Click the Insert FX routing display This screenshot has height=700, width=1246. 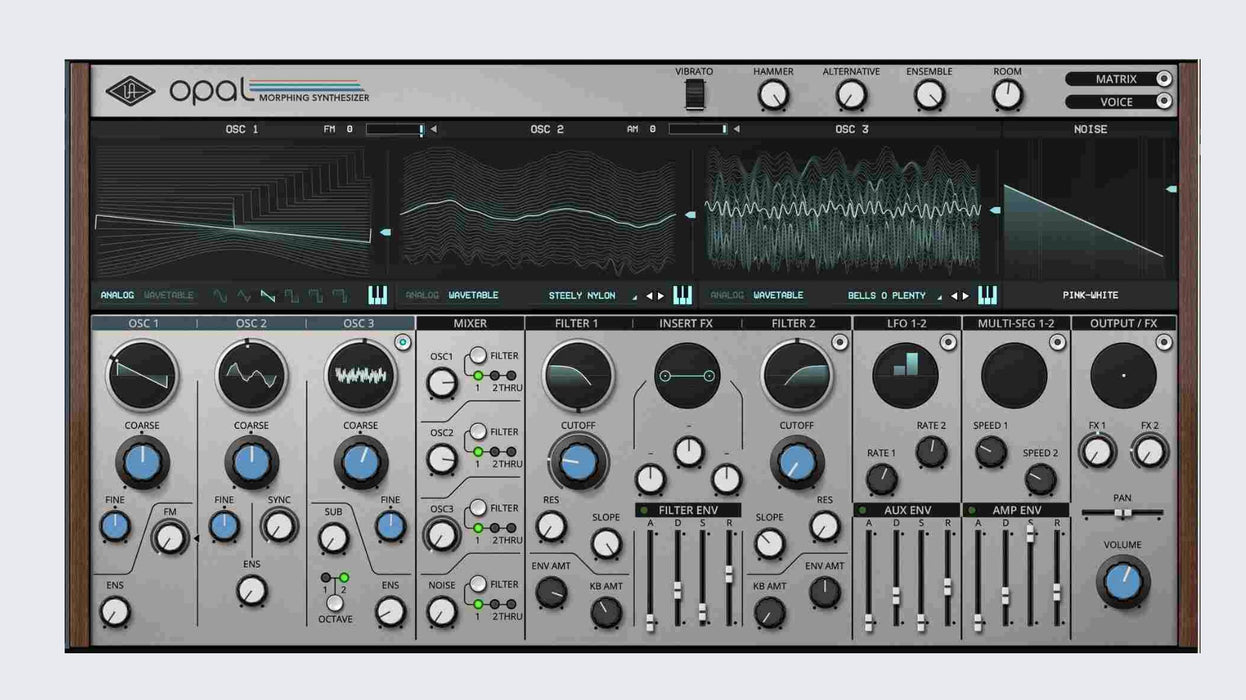coord(688,375)
